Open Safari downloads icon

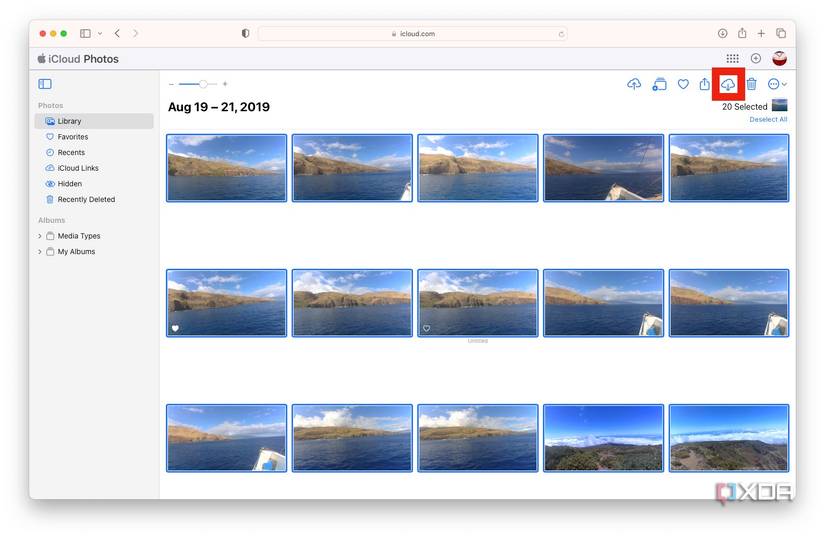(x=722, y=33)
